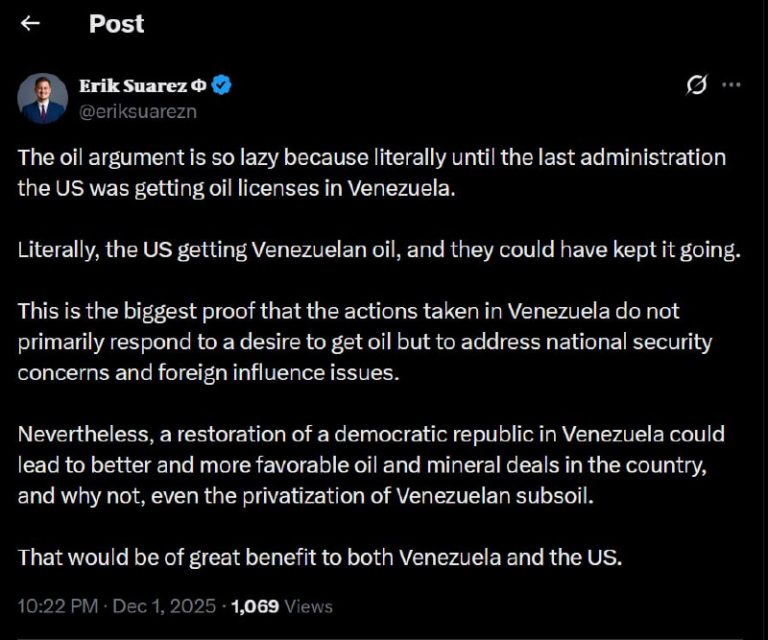This screenshot has height=640, width=768.
Task: Open Erik Suarez's profile picture
Action: click(43, 98)
